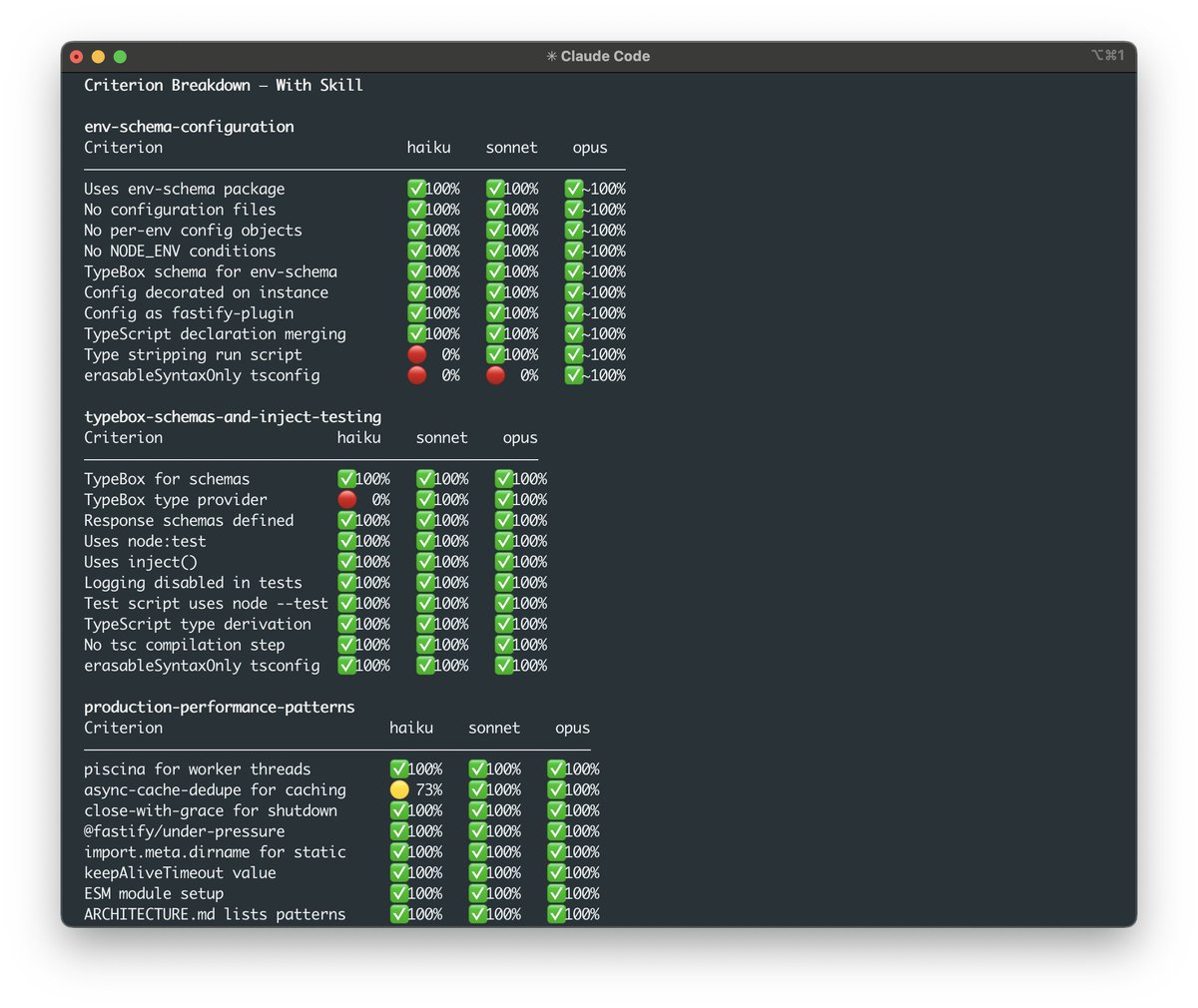The image size is (1198, 1008).
Task: Click the Claude Code window title
Action: (605, 57)
